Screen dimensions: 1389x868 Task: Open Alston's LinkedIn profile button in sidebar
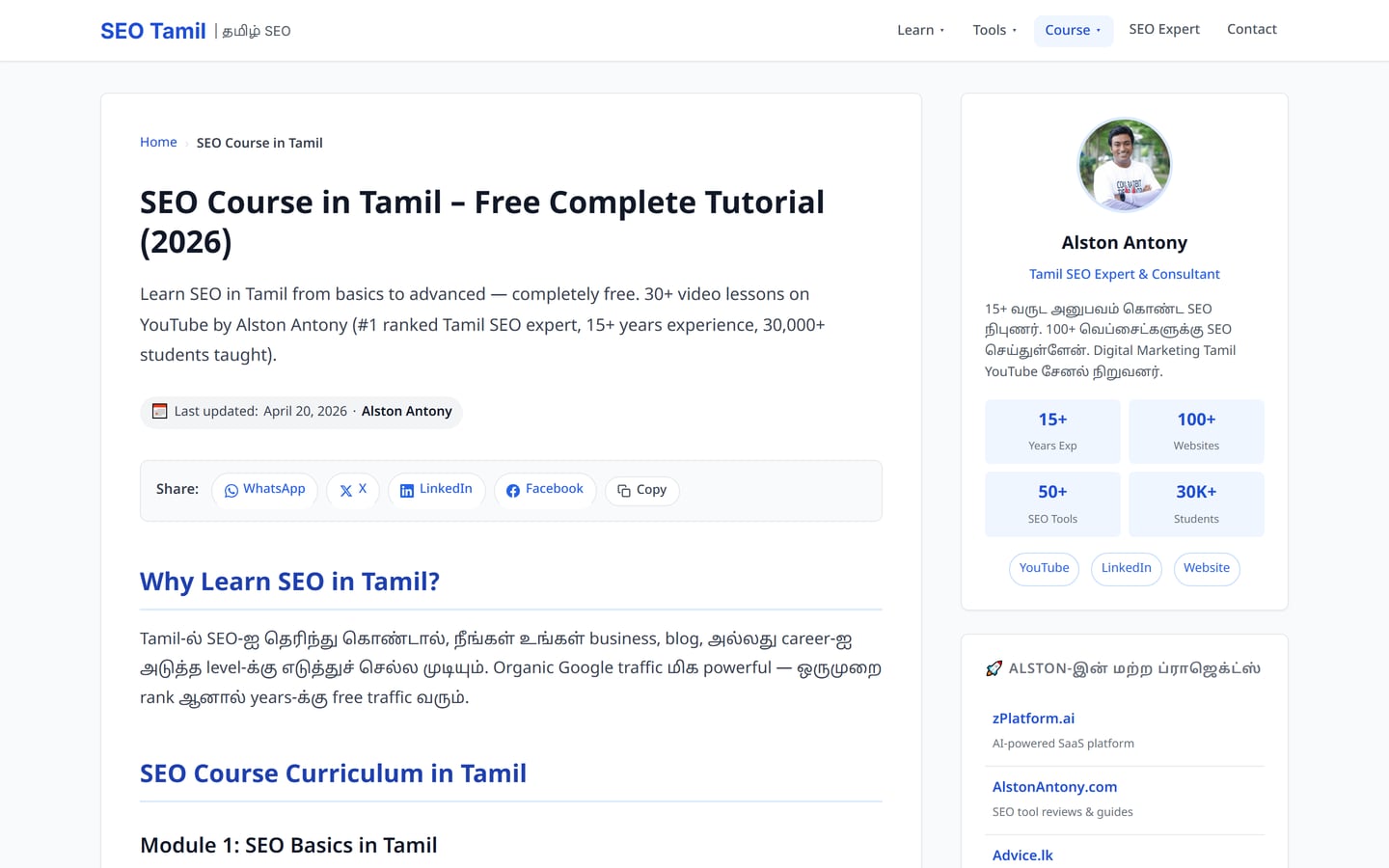coord(1127,569)
